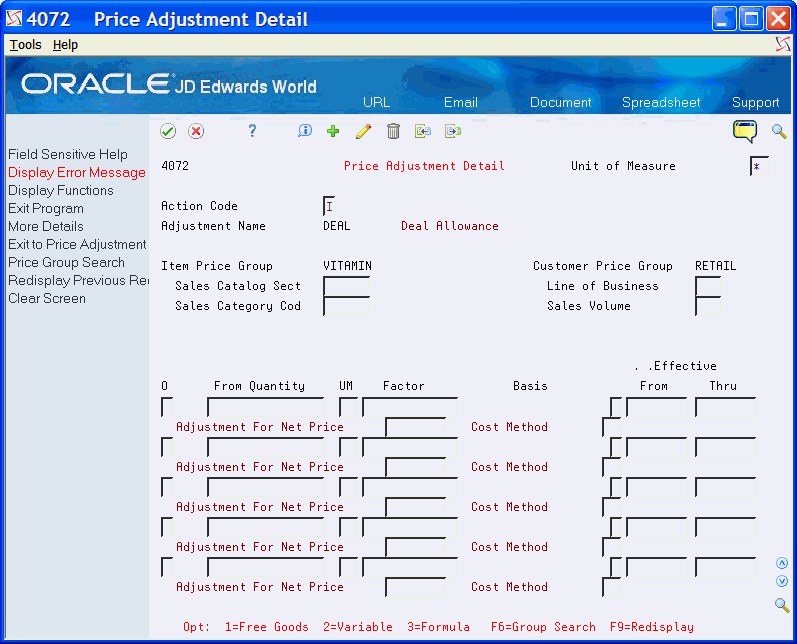Select More Details in sidebar
This screenshot has width=797, height=644.
click(46, 226)
